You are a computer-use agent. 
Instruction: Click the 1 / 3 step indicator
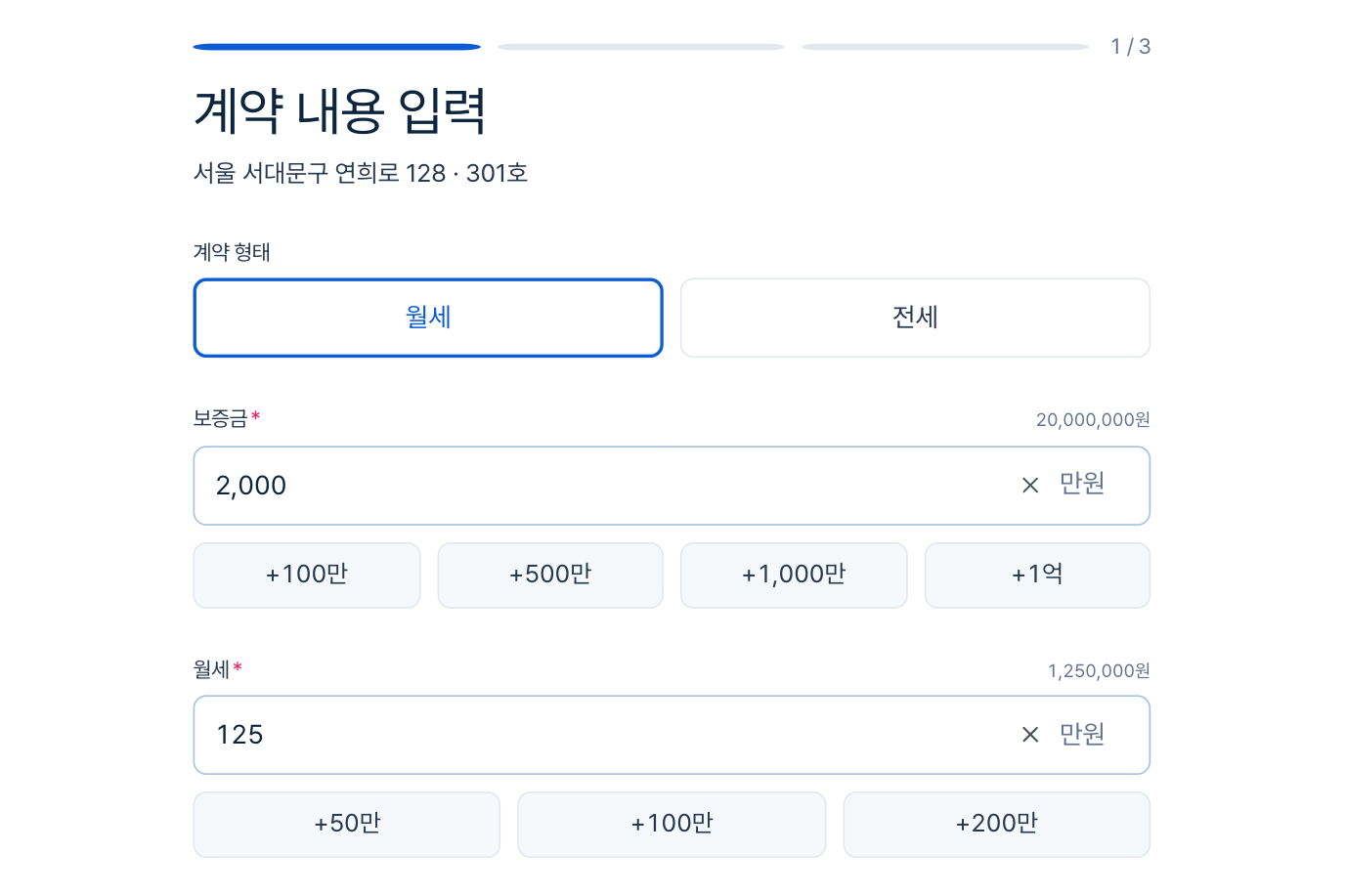(x=1131, y=47)
